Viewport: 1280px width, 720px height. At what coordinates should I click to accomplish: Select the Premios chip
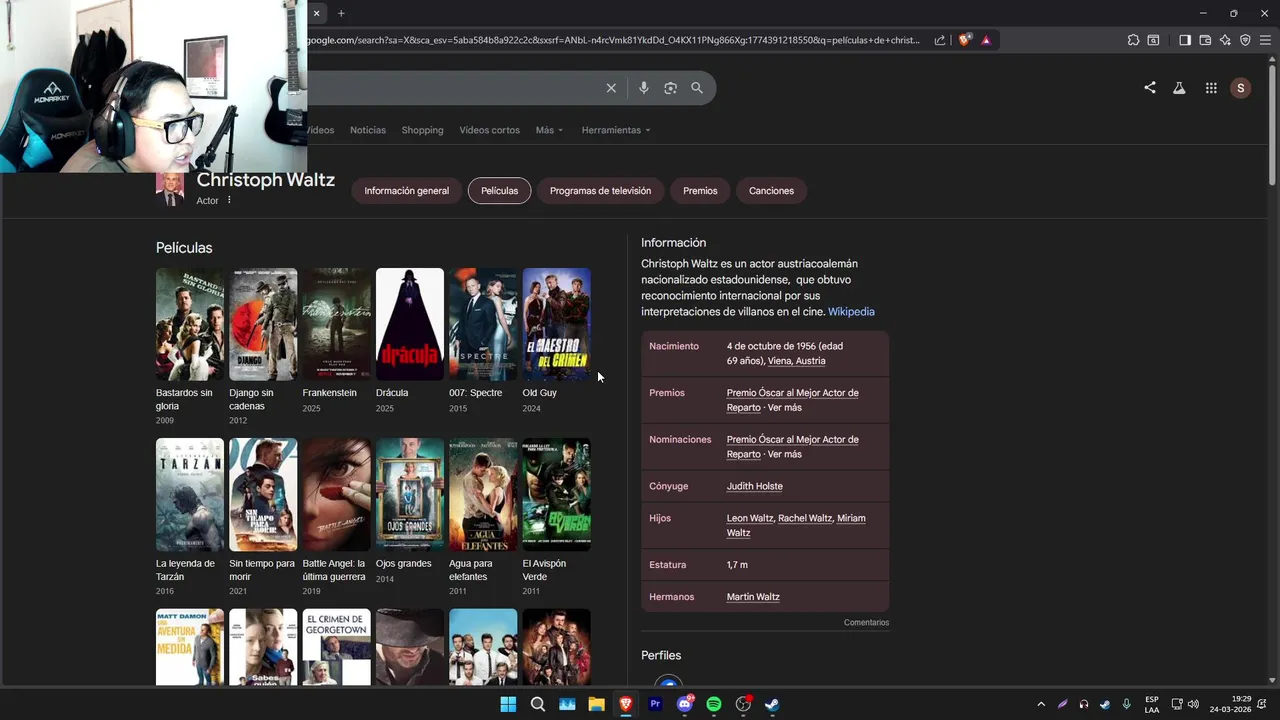(700, 191)
